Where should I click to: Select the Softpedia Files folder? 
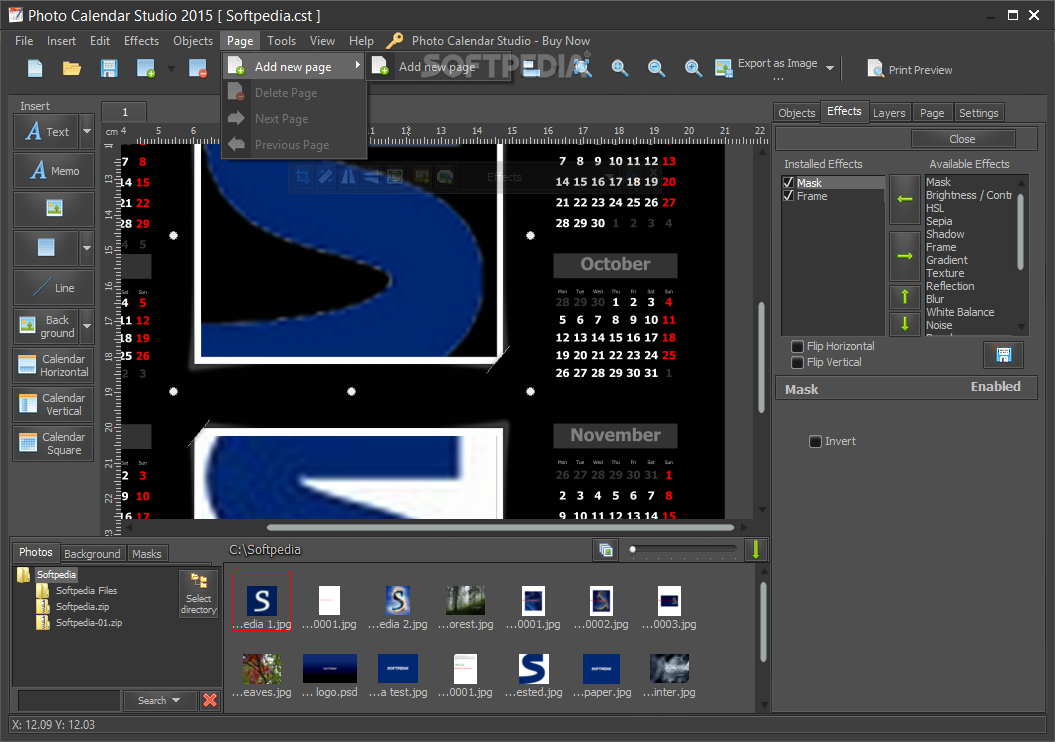(86, 591)
